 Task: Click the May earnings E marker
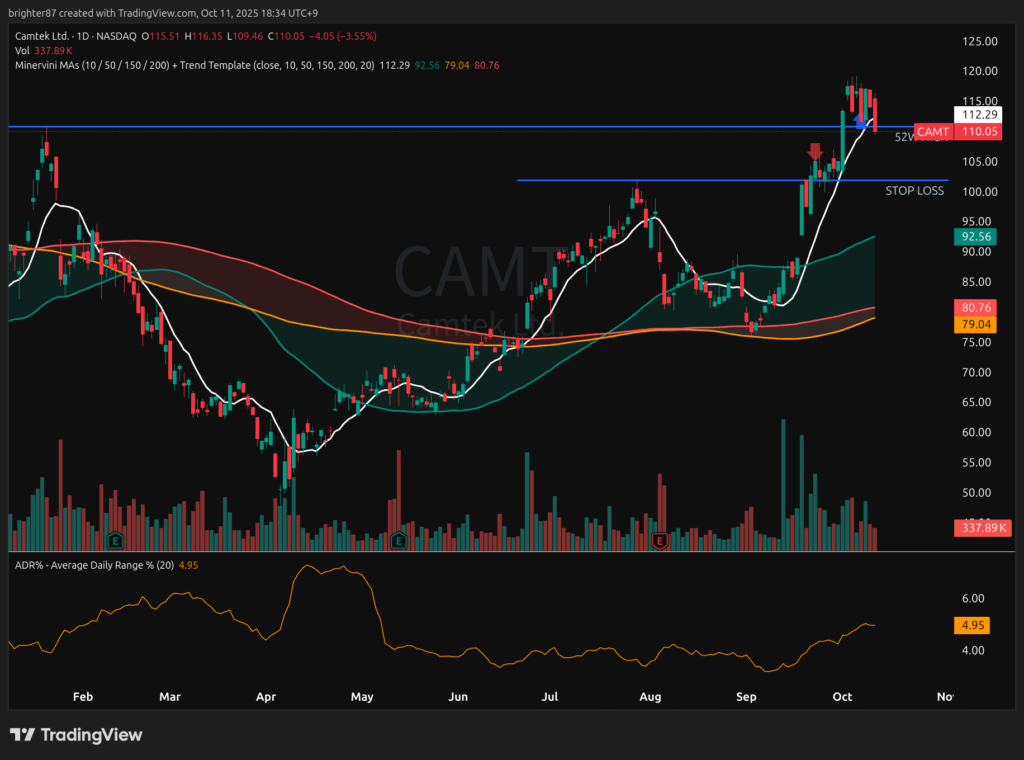[398, 540]
